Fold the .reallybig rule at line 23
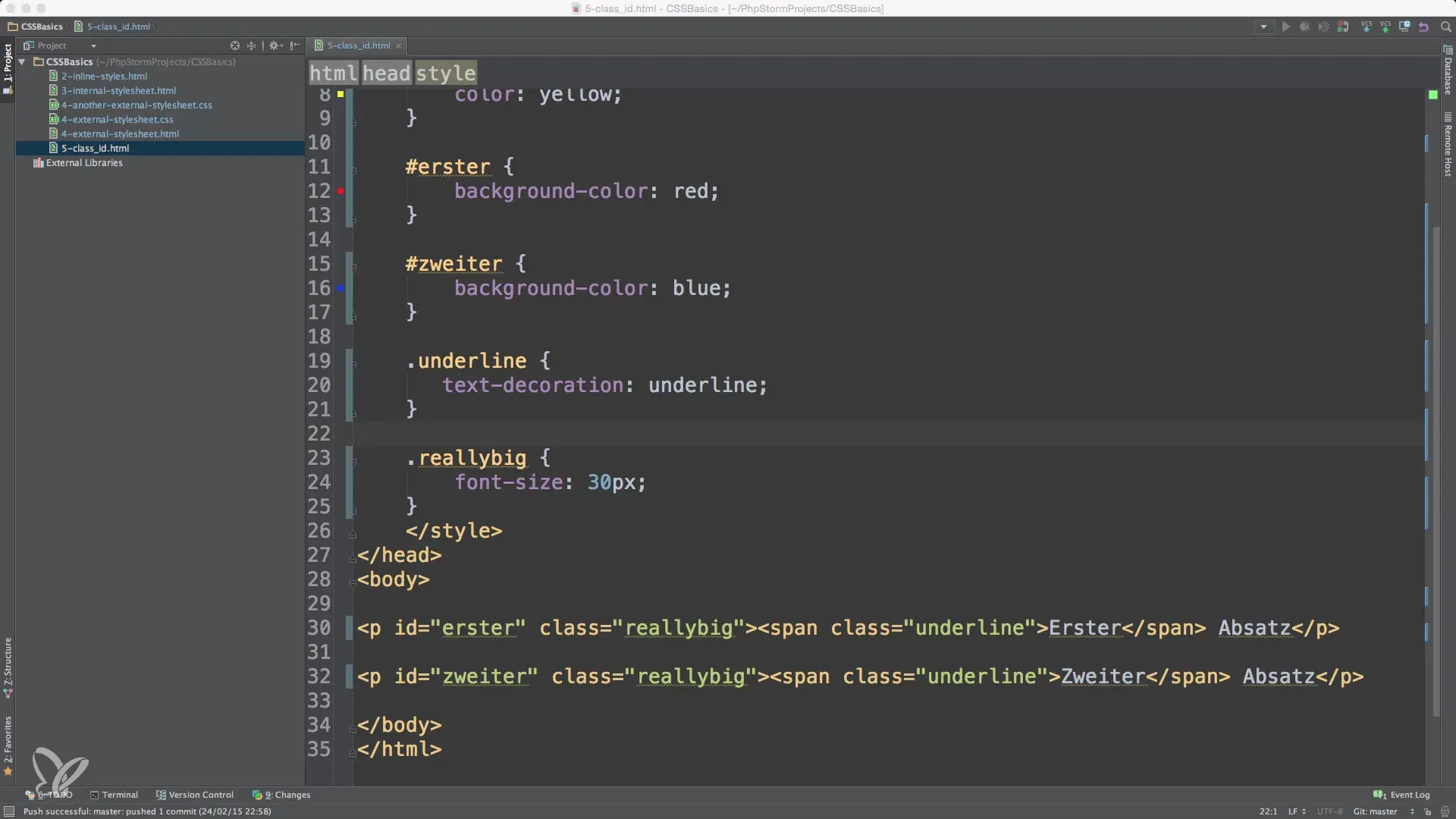The height and width of the screenshot is (819, 1456). (x=353, y=461)
